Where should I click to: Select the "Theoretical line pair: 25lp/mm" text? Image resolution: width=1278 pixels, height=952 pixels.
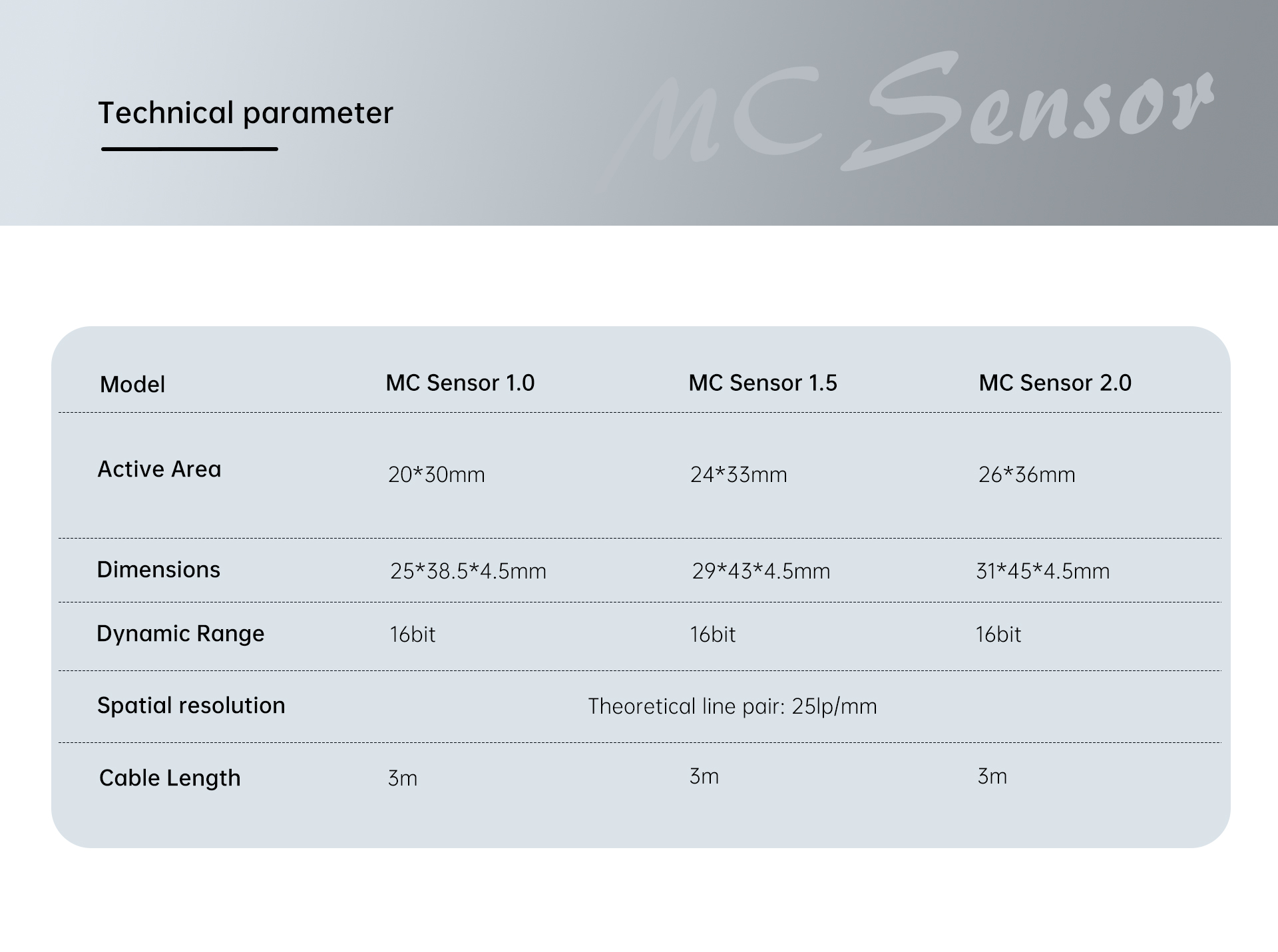[x=732, y=706]
